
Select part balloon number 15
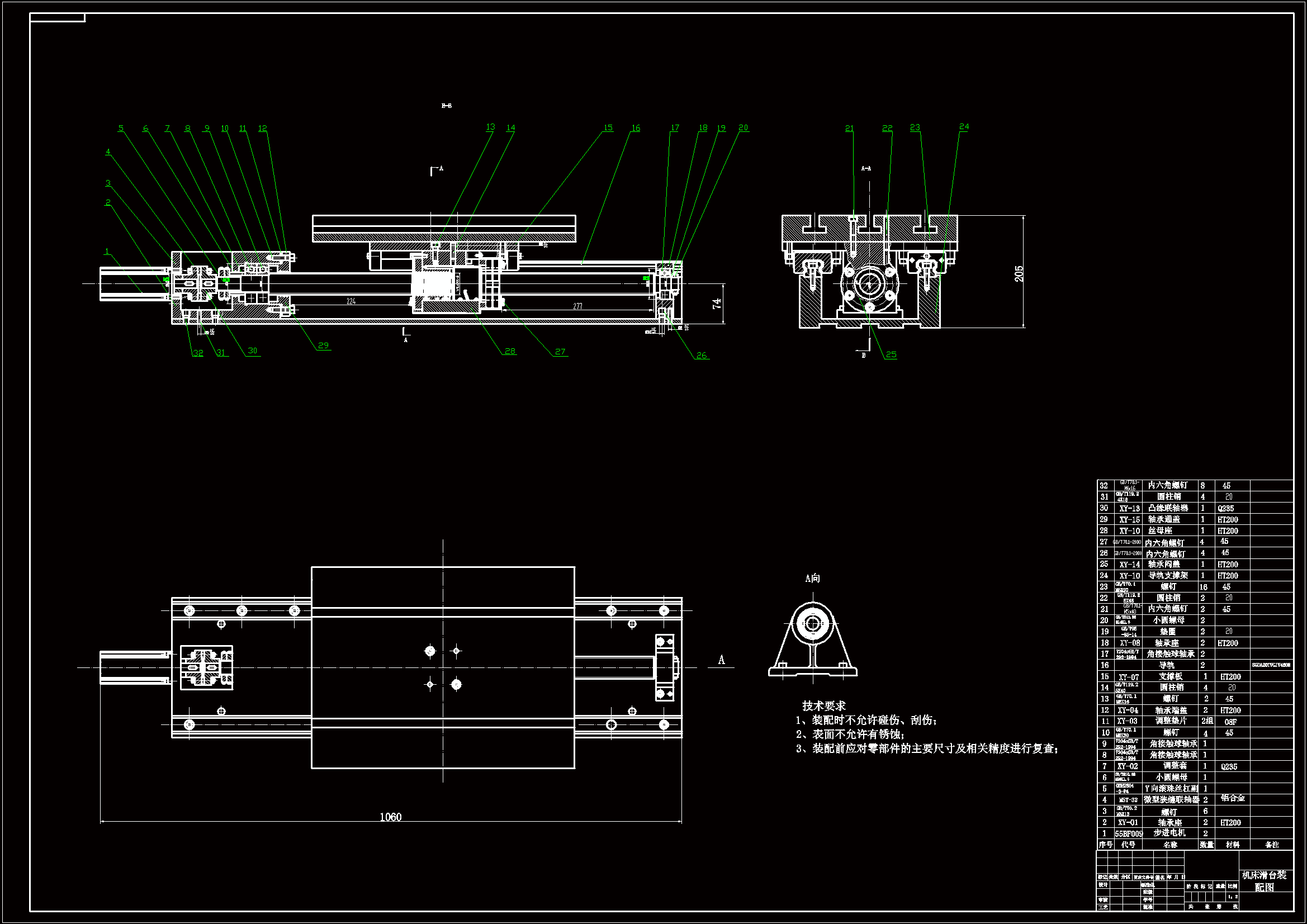(608, 127)
